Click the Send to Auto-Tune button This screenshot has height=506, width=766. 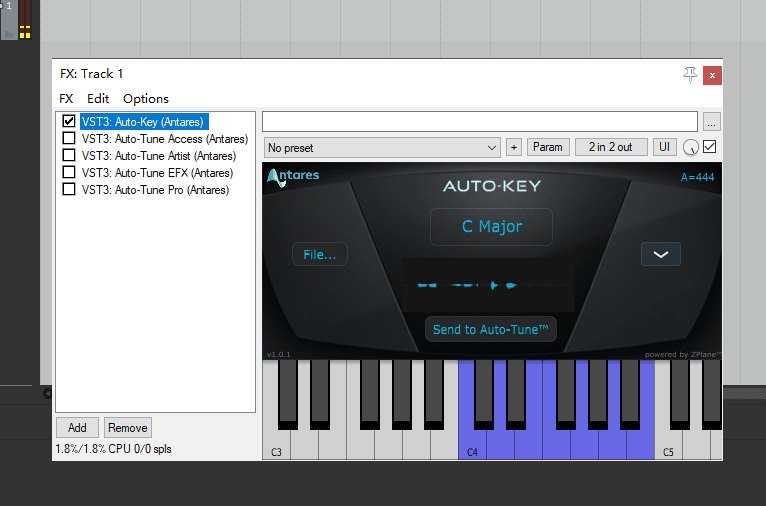[x=490, y=330]
